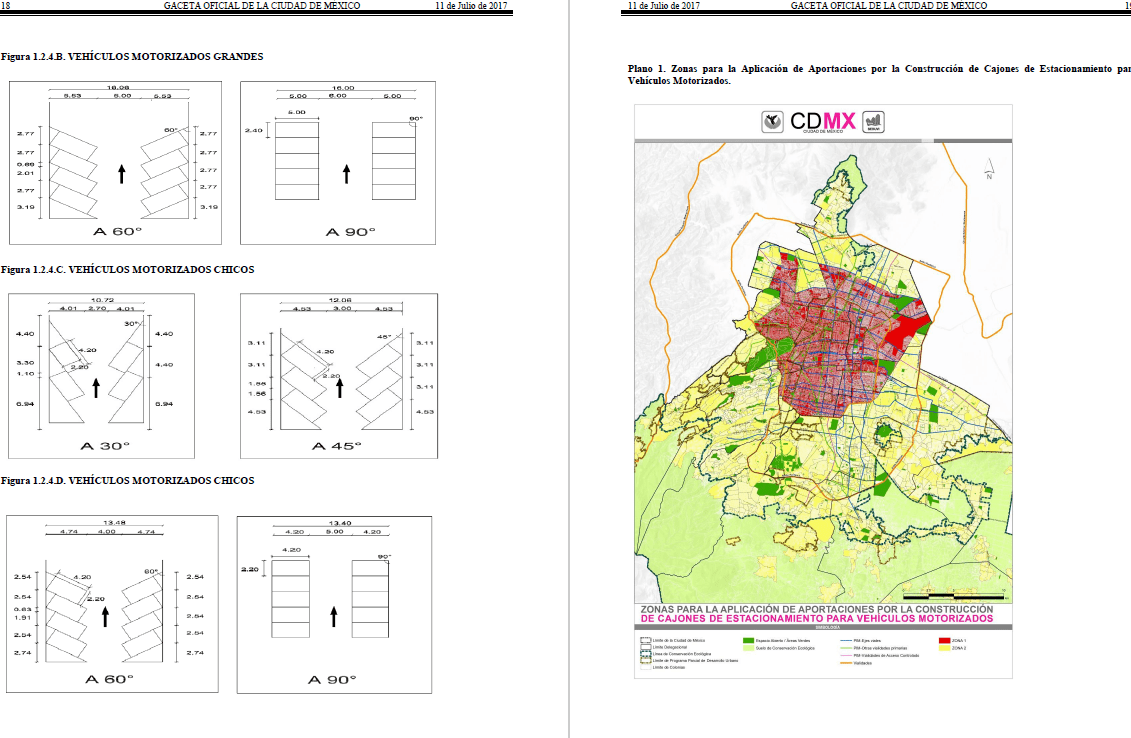Image resolution: width=1131 pixels, height=738 pixels.
Task: Click heading 'Figura 1.2.4.D. VEHÍCULOS MOTORIZADOS CHICOS'
Action: coord(128,480)
